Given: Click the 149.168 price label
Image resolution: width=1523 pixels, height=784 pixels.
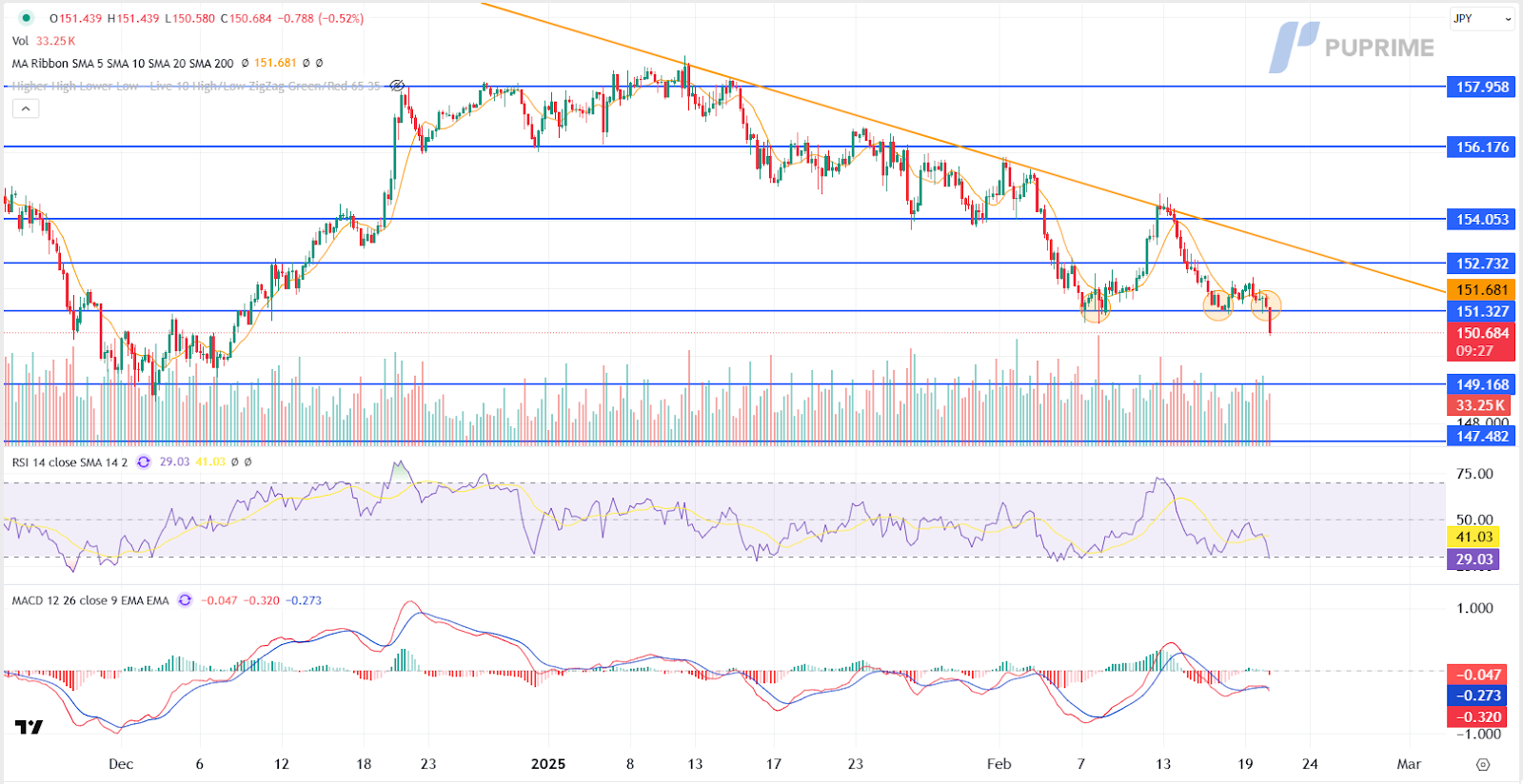Looking at the screenshot, I should (x=1482, y=384).
